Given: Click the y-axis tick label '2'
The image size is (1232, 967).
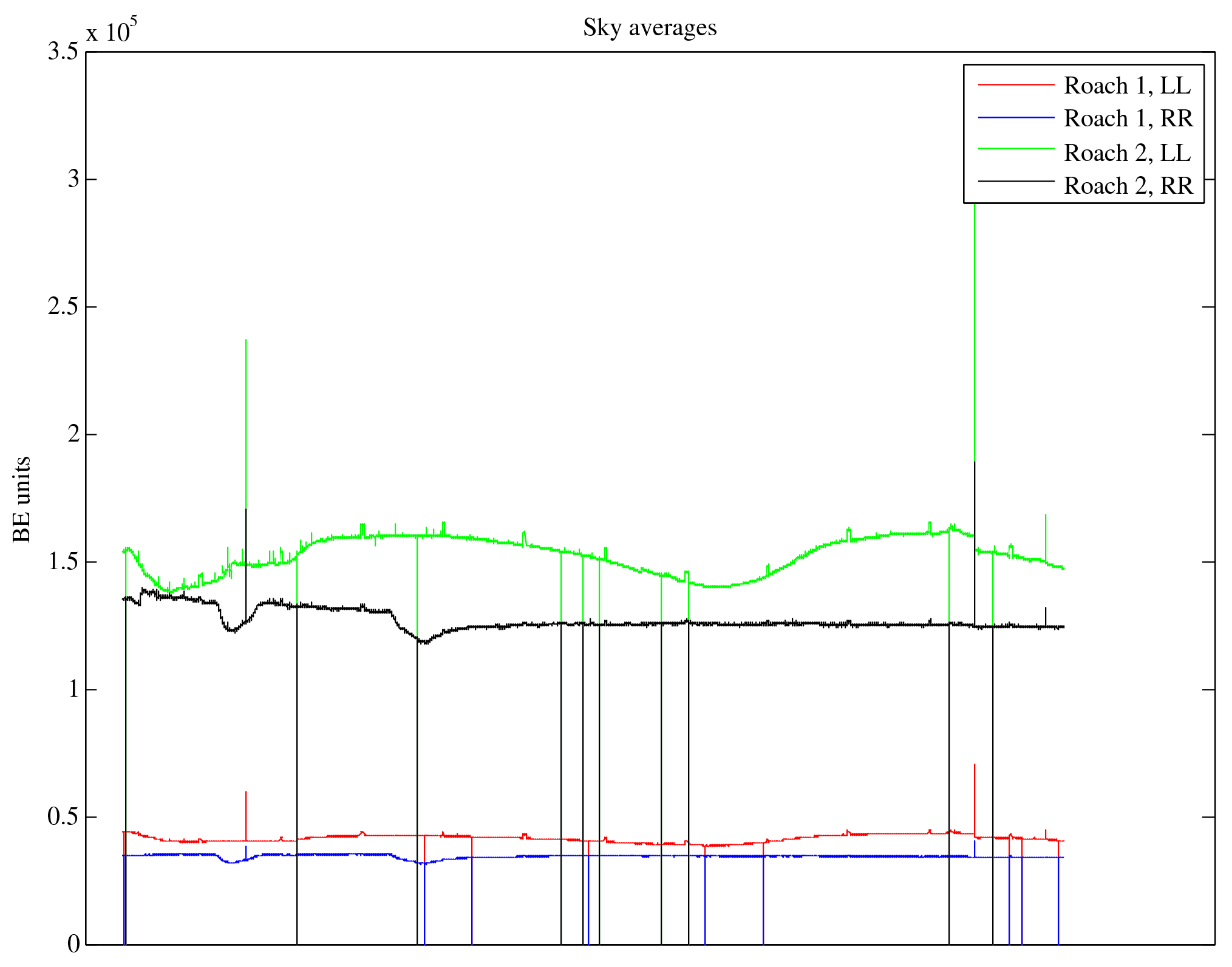Looking at the screenshot, I should (x=73, y=434).
